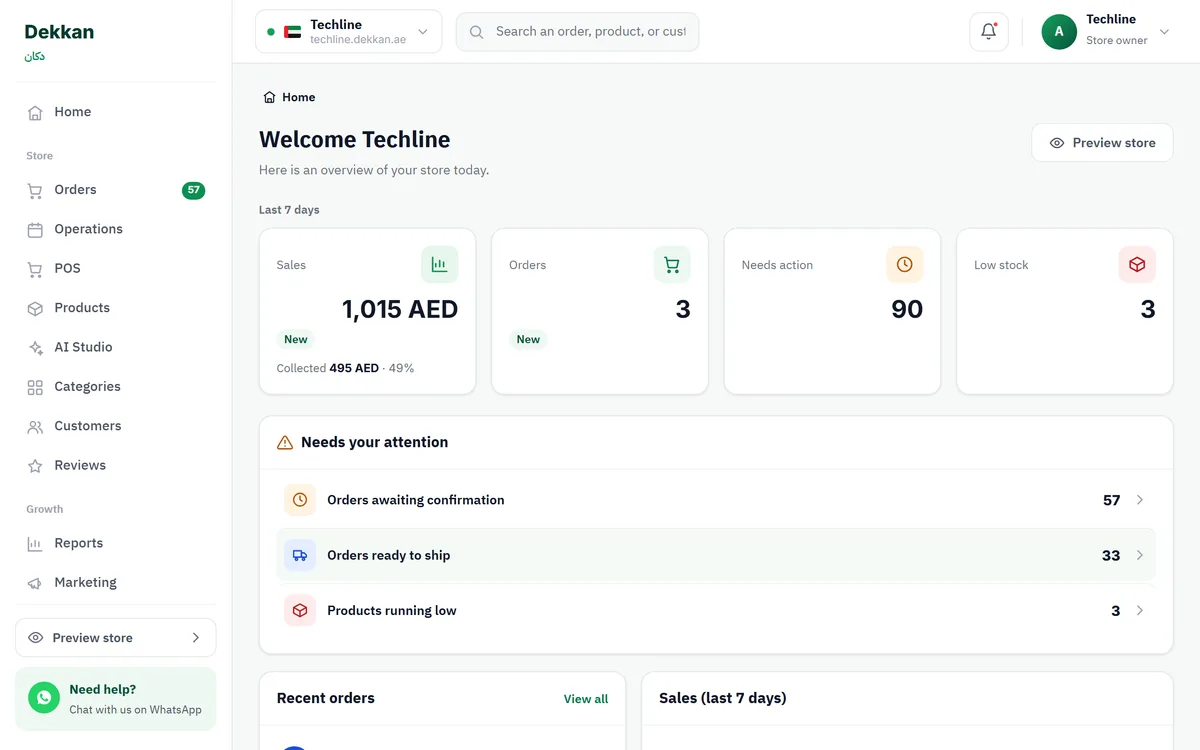Click the Dekkan logo text

point(59,32)
